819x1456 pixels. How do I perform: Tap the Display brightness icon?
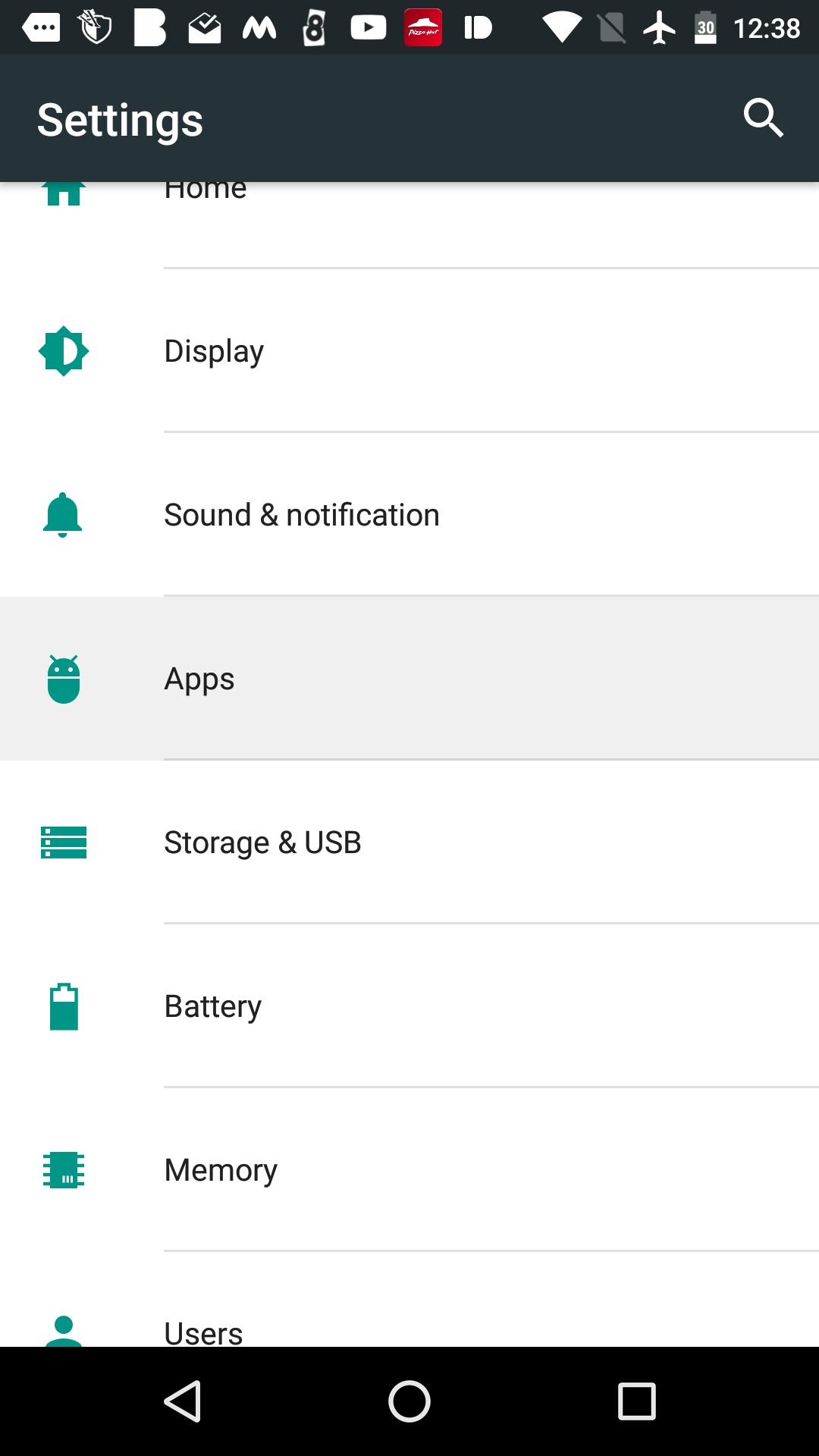64,351
